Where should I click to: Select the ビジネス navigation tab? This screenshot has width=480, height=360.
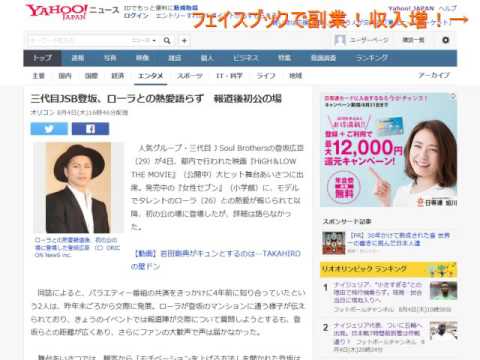click(x=246, y=58)
